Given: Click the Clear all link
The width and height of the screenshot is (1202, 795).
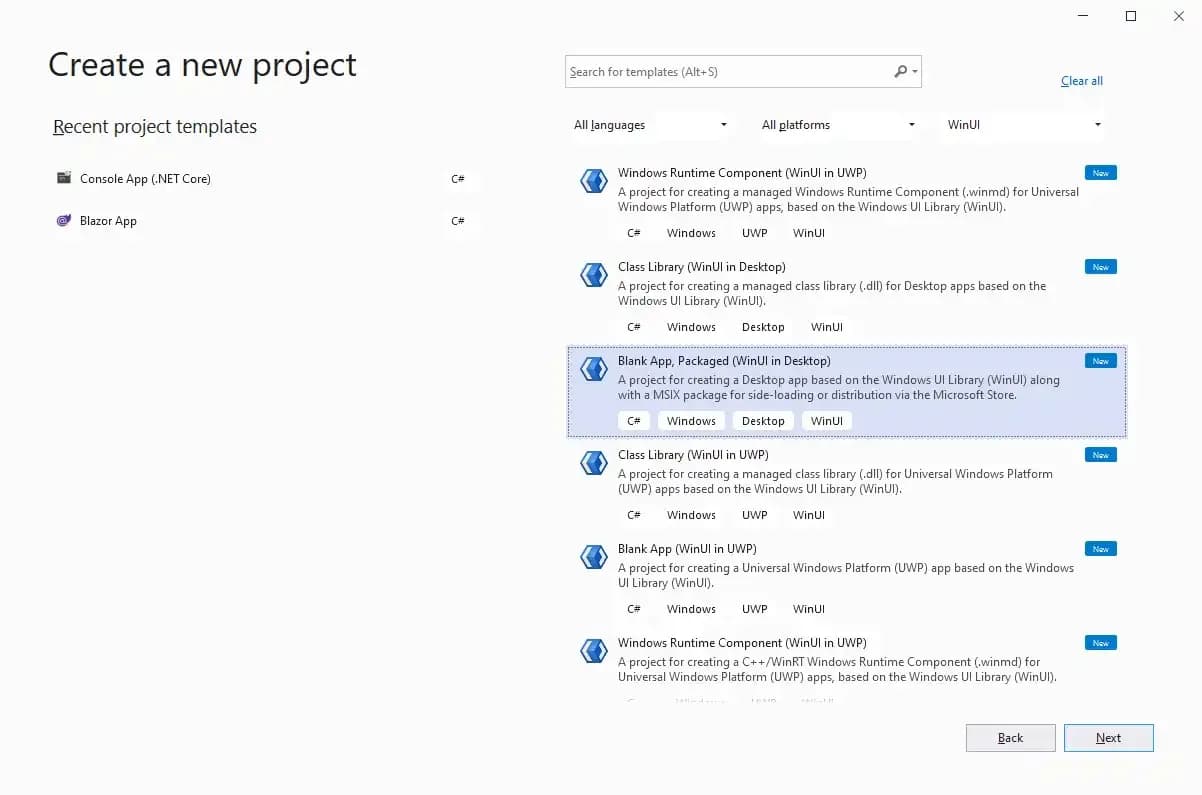Looking at the screenshot, I should click(1081, 81).
